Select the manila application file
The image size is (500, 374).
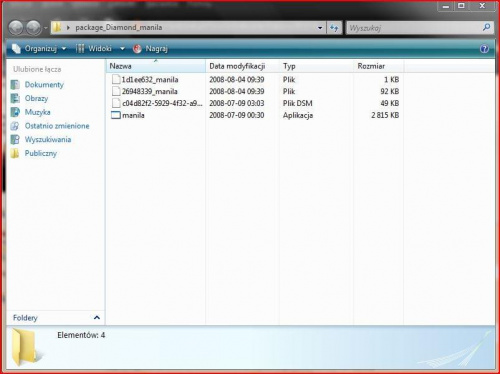pos(133,115)
